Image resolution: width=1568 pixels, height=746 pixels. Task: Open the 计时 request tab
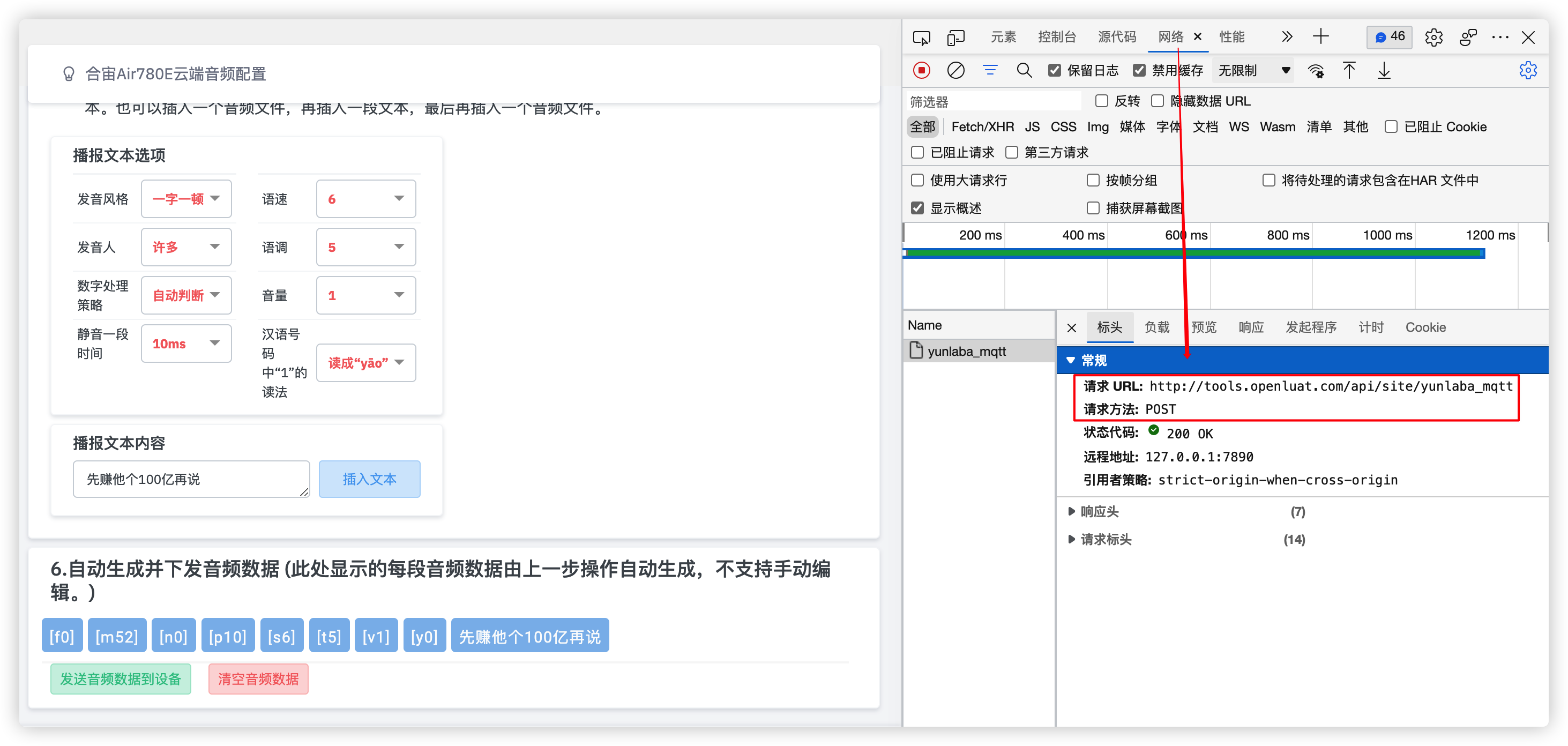click(x=1371, y=327)
